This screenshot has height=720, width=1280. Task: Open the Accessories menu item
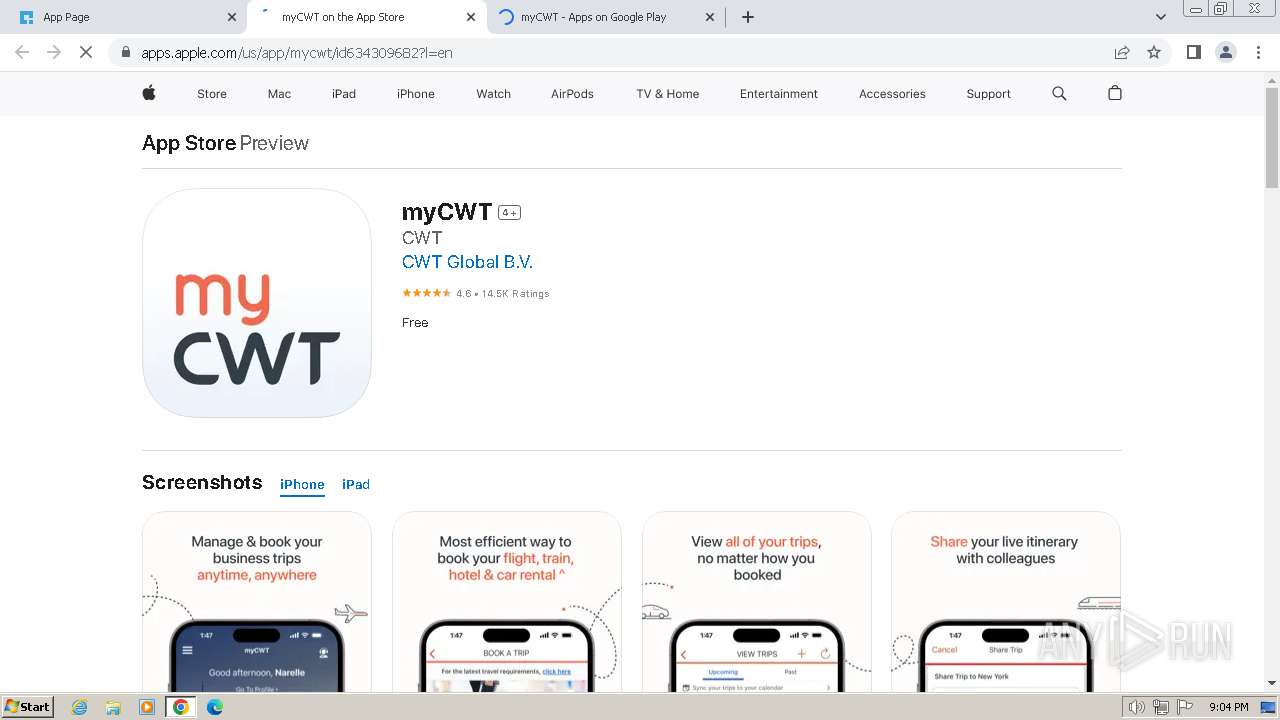pyautogui.click(x=892, y=93)
